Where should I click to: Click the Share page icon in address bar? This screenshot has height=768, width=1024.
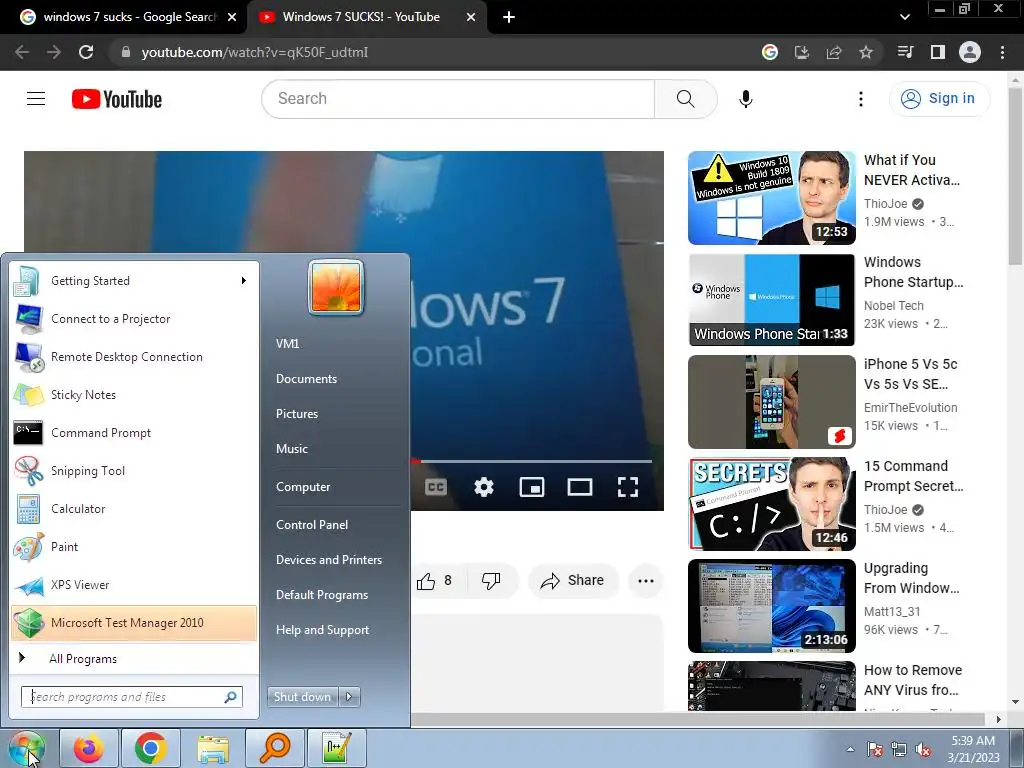point(834,52)
